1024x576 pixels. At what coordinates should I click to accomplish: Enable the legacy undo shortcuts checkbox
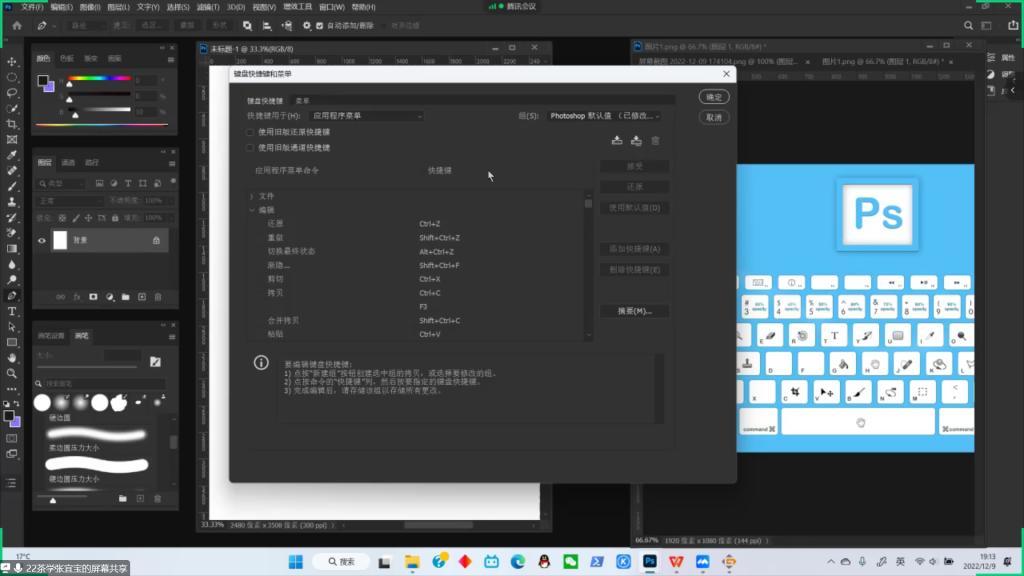pos(251,132)
